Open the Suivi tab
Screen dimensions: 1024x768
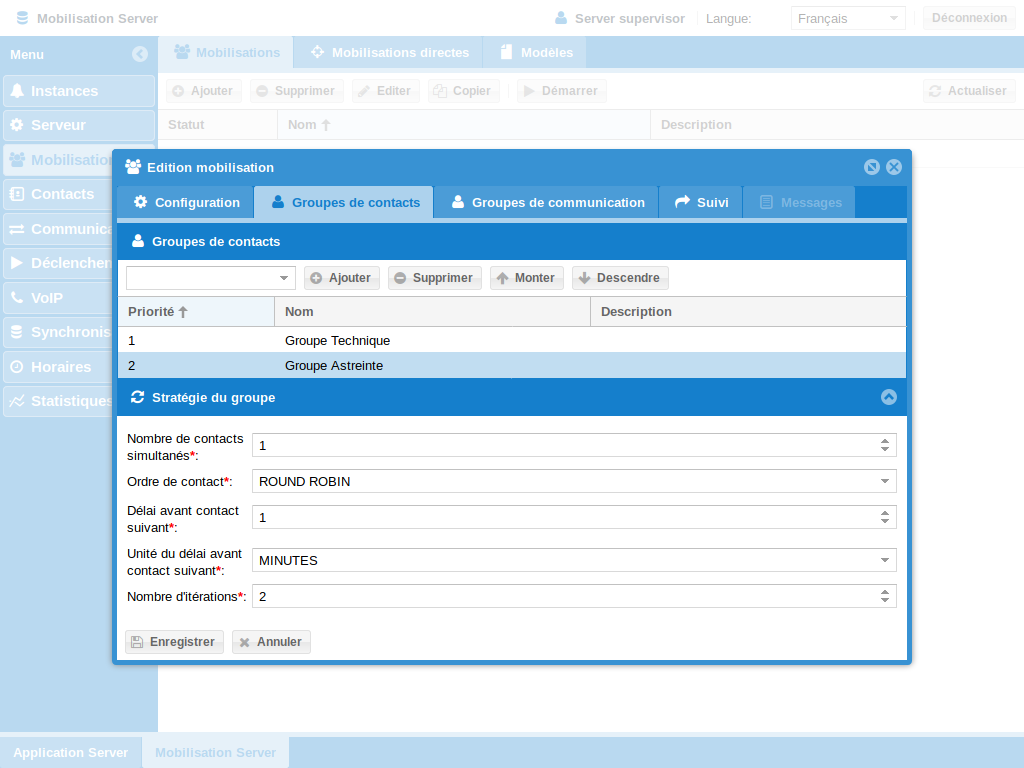coord(701,202)
